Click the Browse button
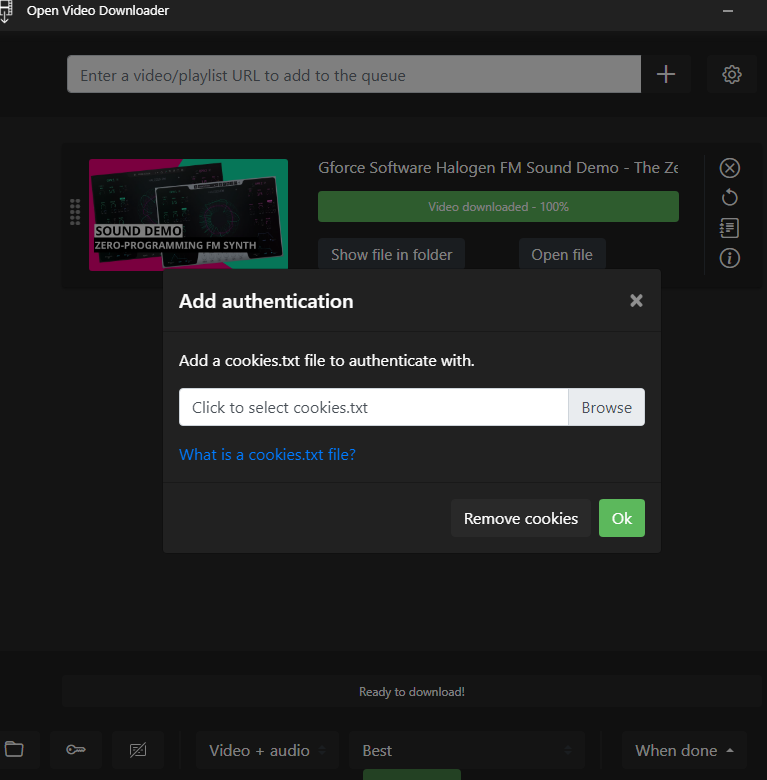Image resolution: width=767 pixels, height=780 pixels. pyautogui.click(x=606, y=407)
